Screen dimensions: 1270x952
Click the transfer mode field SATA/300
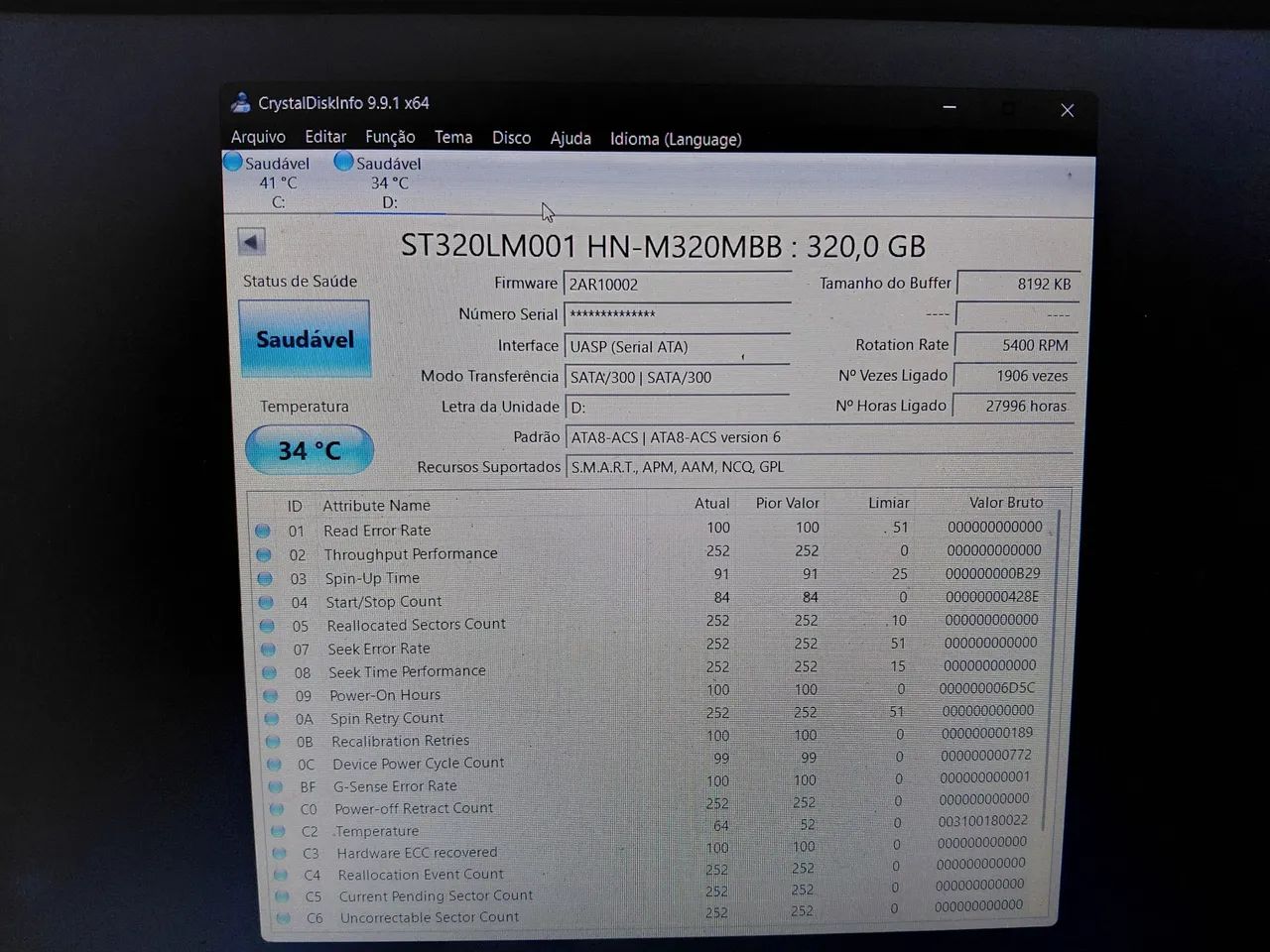point(678,377)
